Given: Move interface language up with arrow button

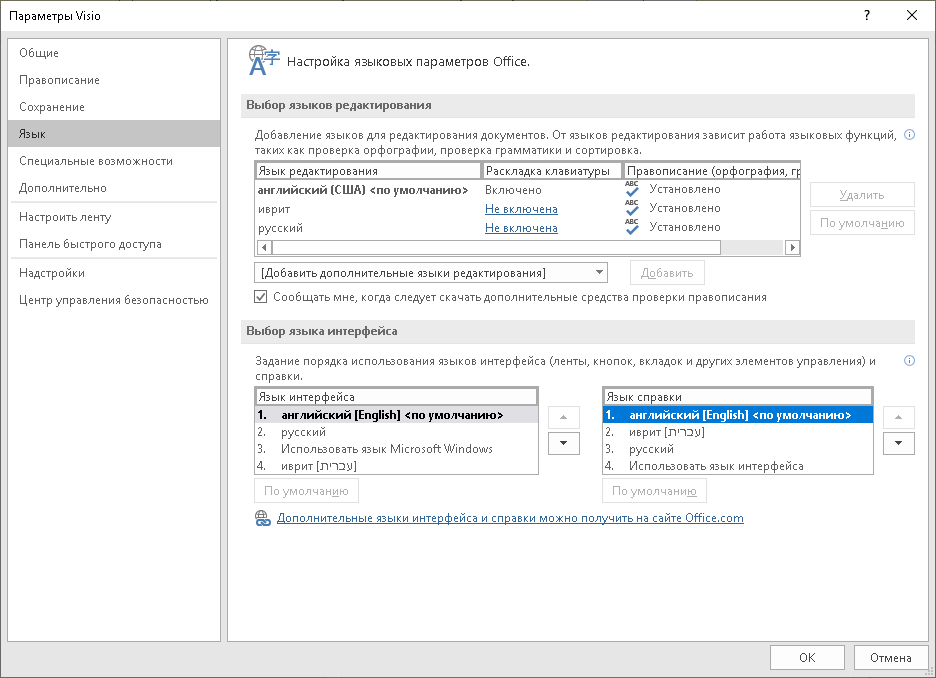Looking at the screenshot, I should pyautogui.click(x=564, y=417).
